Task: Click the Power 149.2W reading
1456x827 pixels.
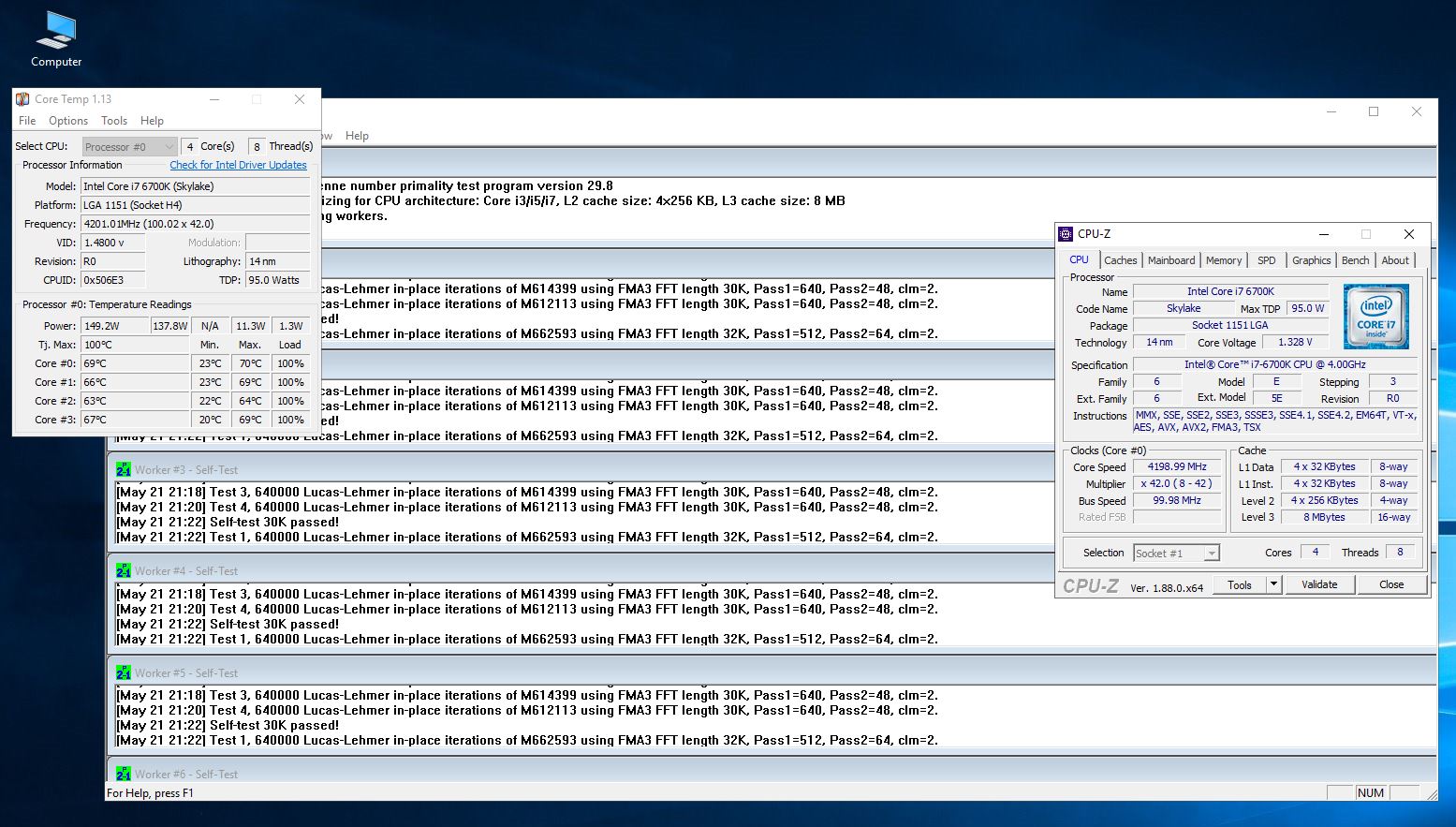Action: [115, 326]
